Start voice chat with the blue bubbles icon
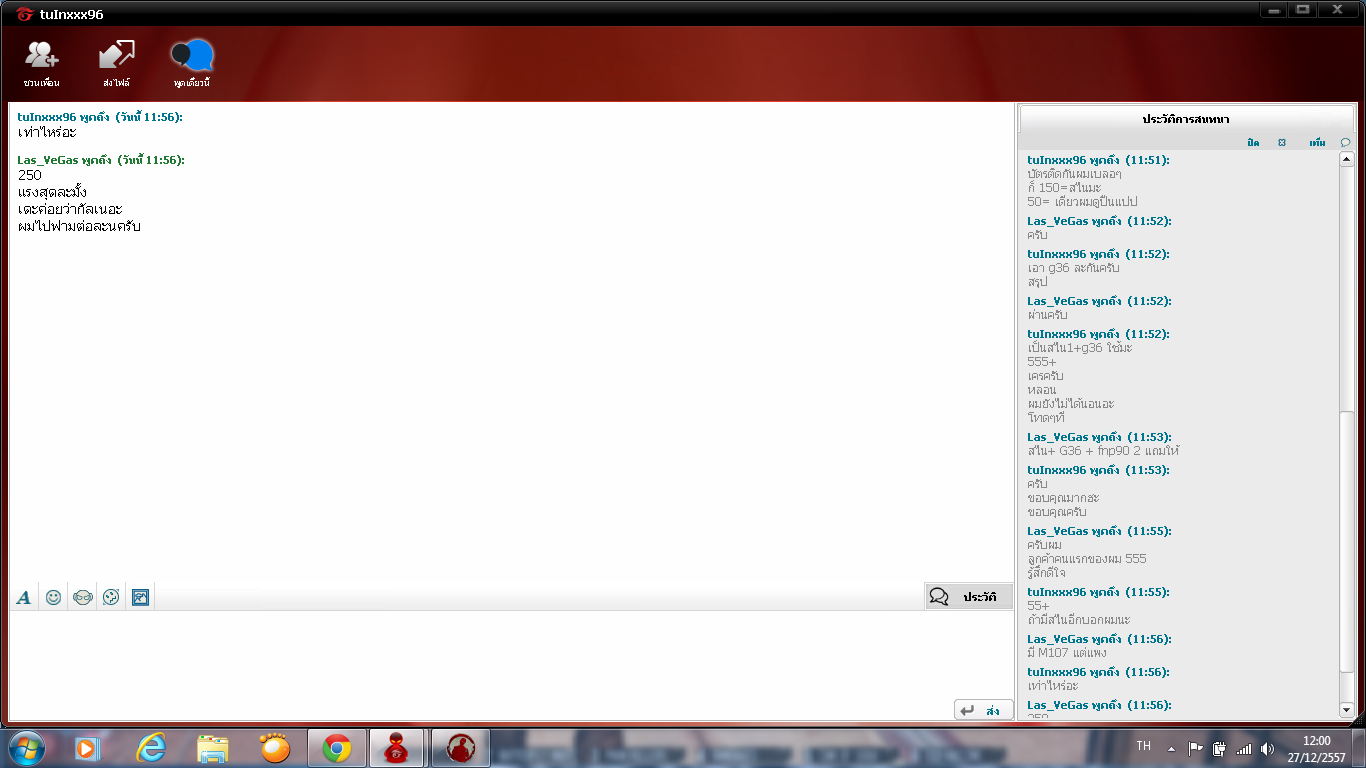This screenshot has width=1366, height=768. 191,63
